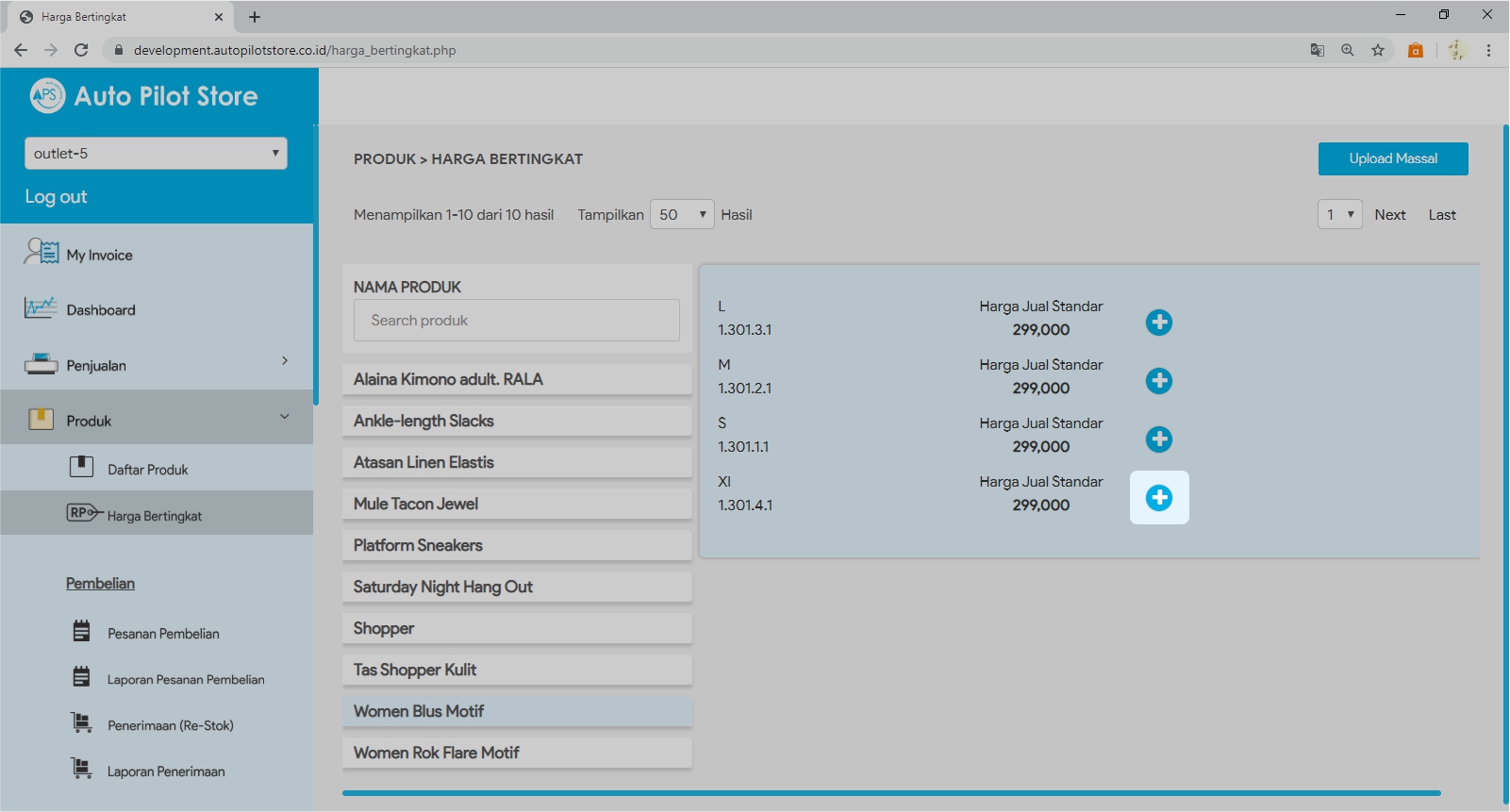Select Harga Bertingkat menu item
The width and height of the screenshot is (1510, 812).
point(154,516)
